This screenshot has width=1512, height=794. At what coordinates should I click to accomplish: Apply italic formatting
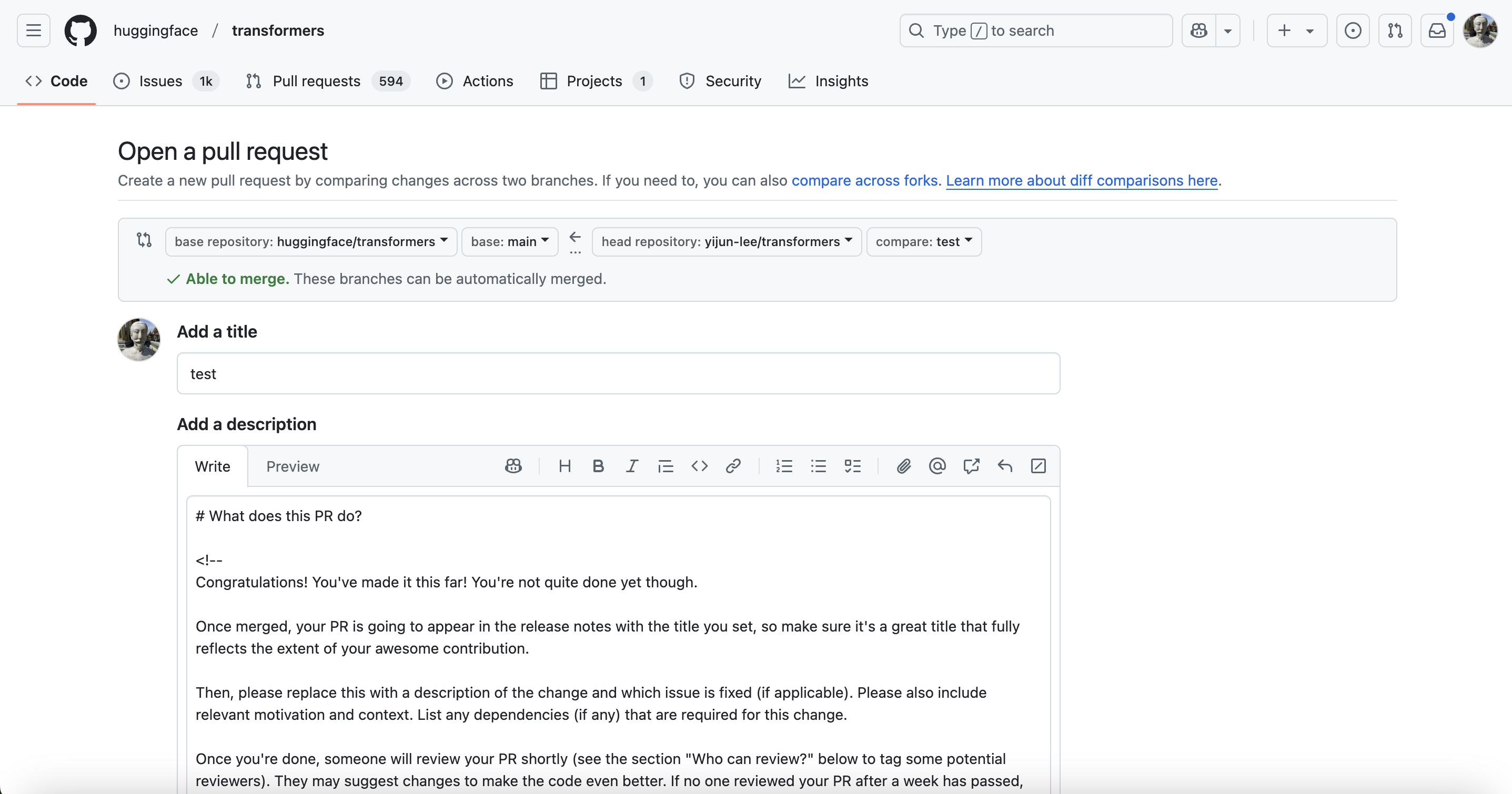coord(631,466)
